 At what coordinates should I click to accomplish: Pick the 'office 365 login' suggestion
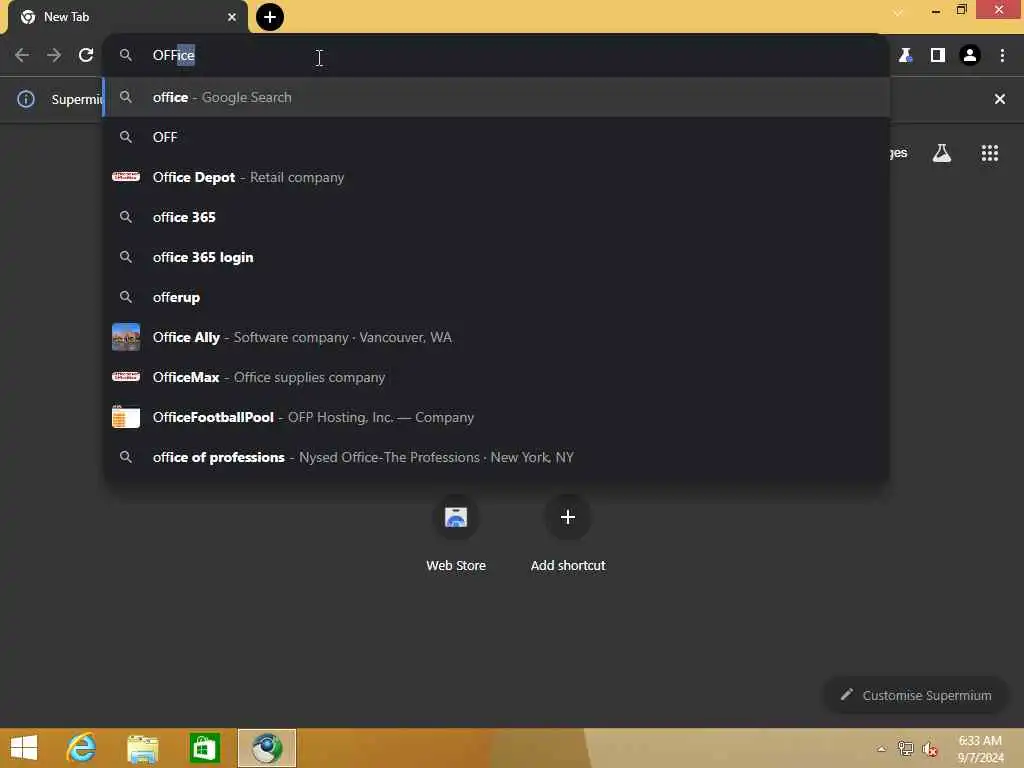(x=496, y=257)
